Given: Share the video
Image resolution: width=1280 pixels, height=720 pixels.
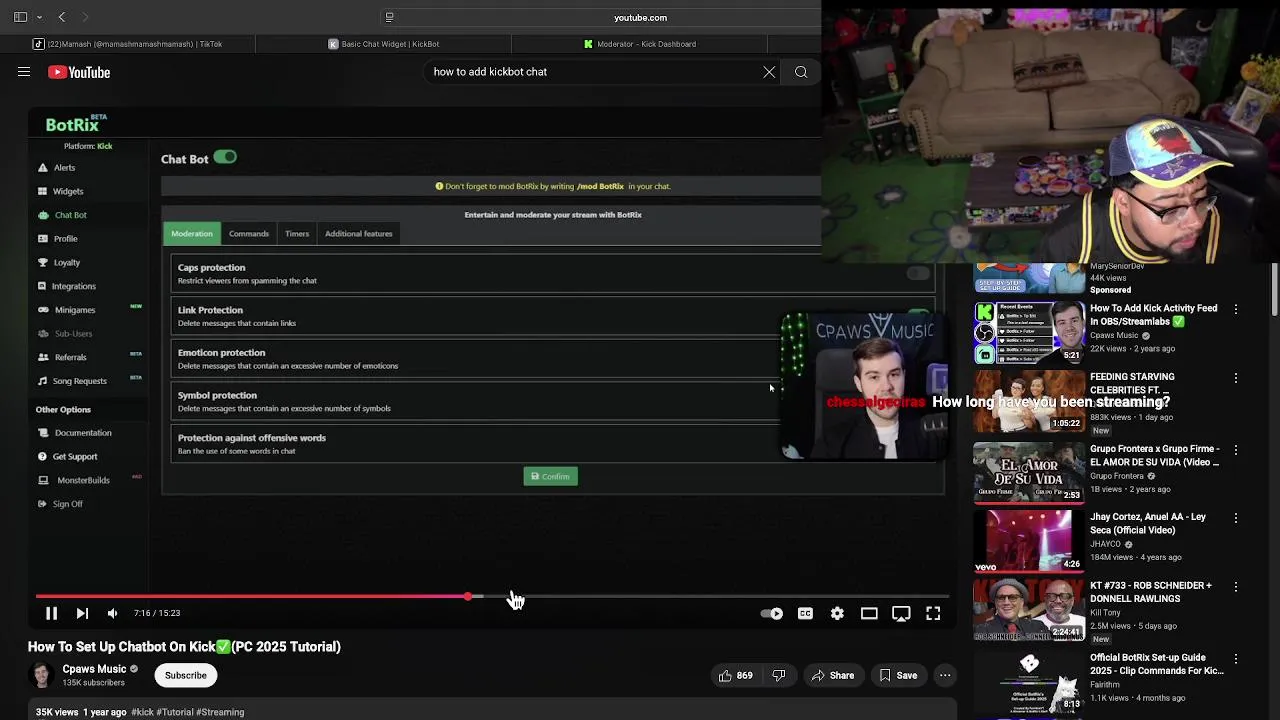Looking at the screenshot, I should (832, 675).
